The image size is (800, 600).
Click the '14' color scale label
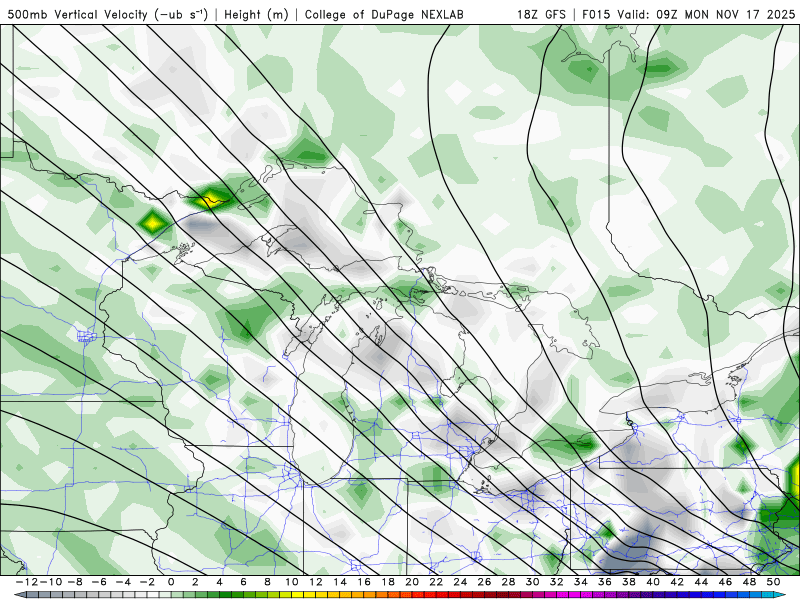[340, 582]
